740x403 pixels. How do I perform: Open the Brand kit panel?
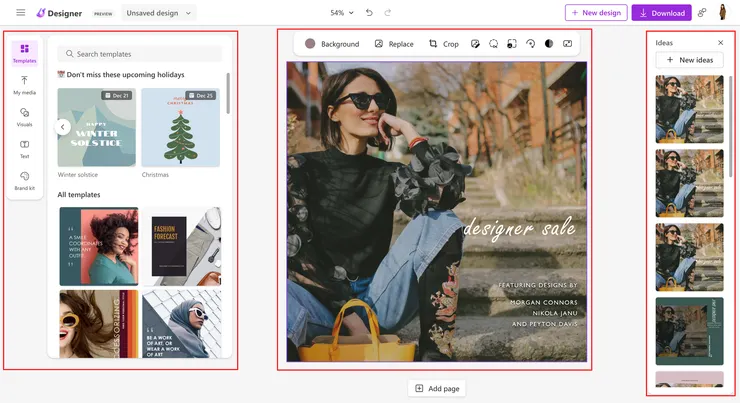pyautogui.click(x=24, y=180)
